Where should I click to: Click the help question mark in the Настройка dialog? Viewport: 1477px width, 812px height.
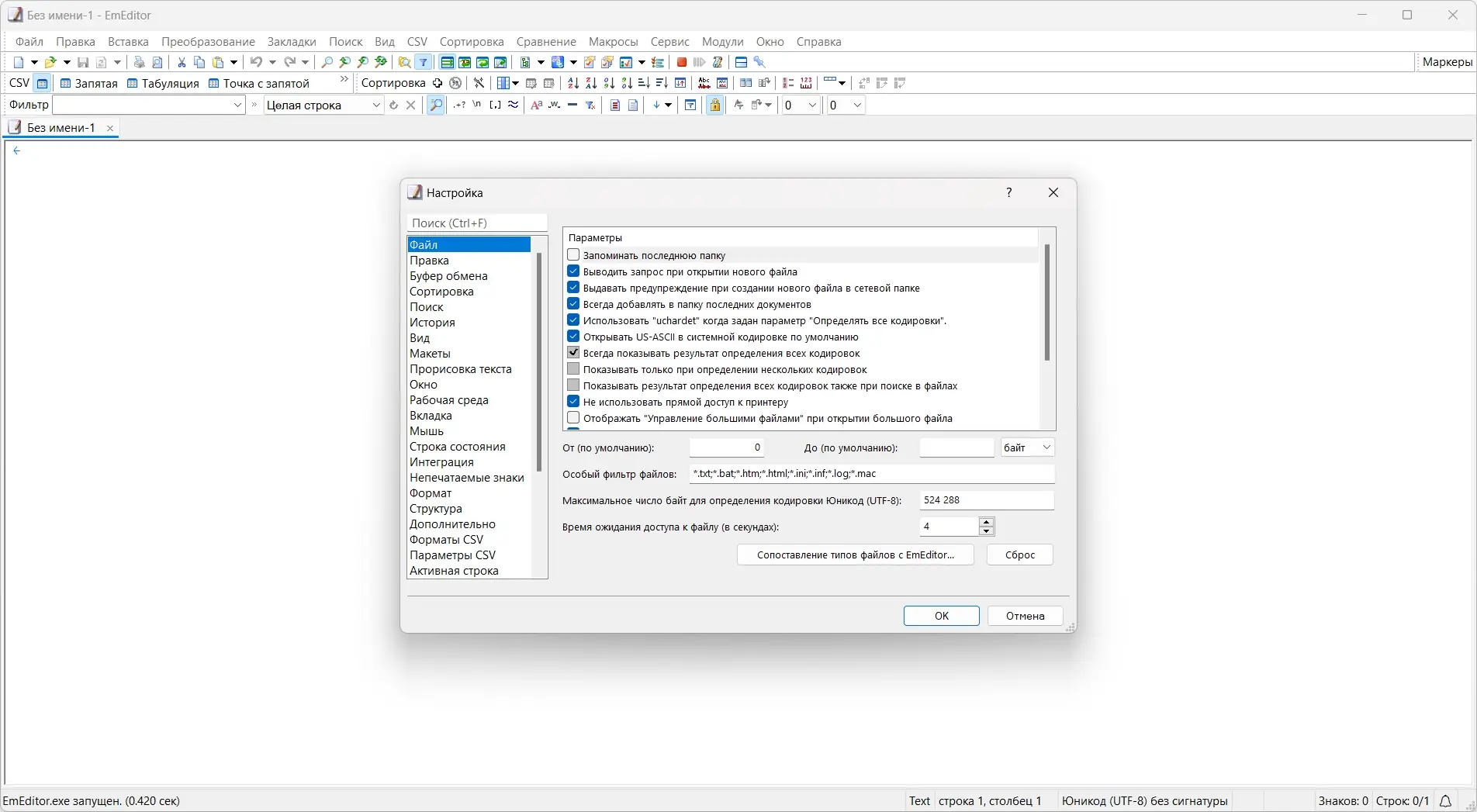[1008, 192]
